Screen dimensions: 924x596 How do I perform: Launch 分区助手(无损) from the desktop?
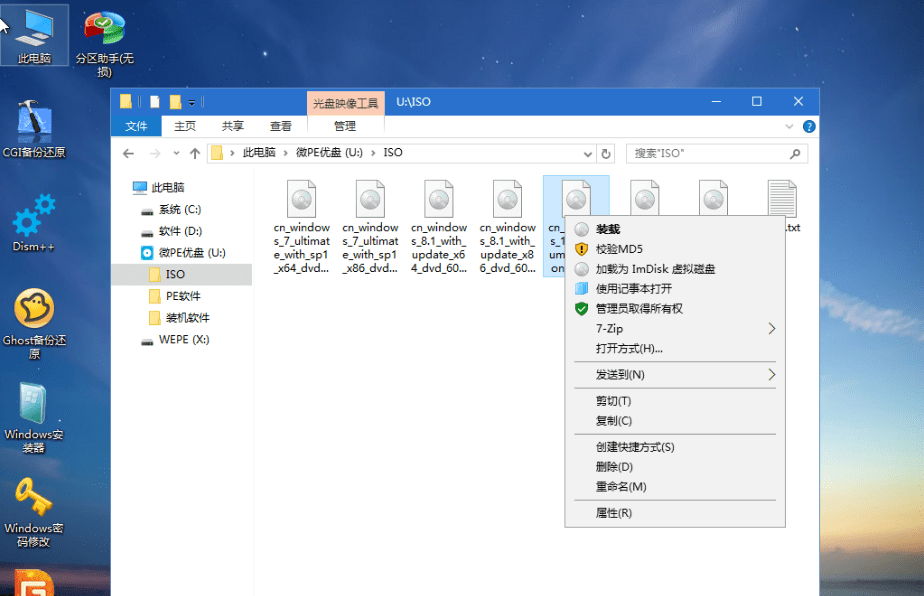(x=104, y=42)
